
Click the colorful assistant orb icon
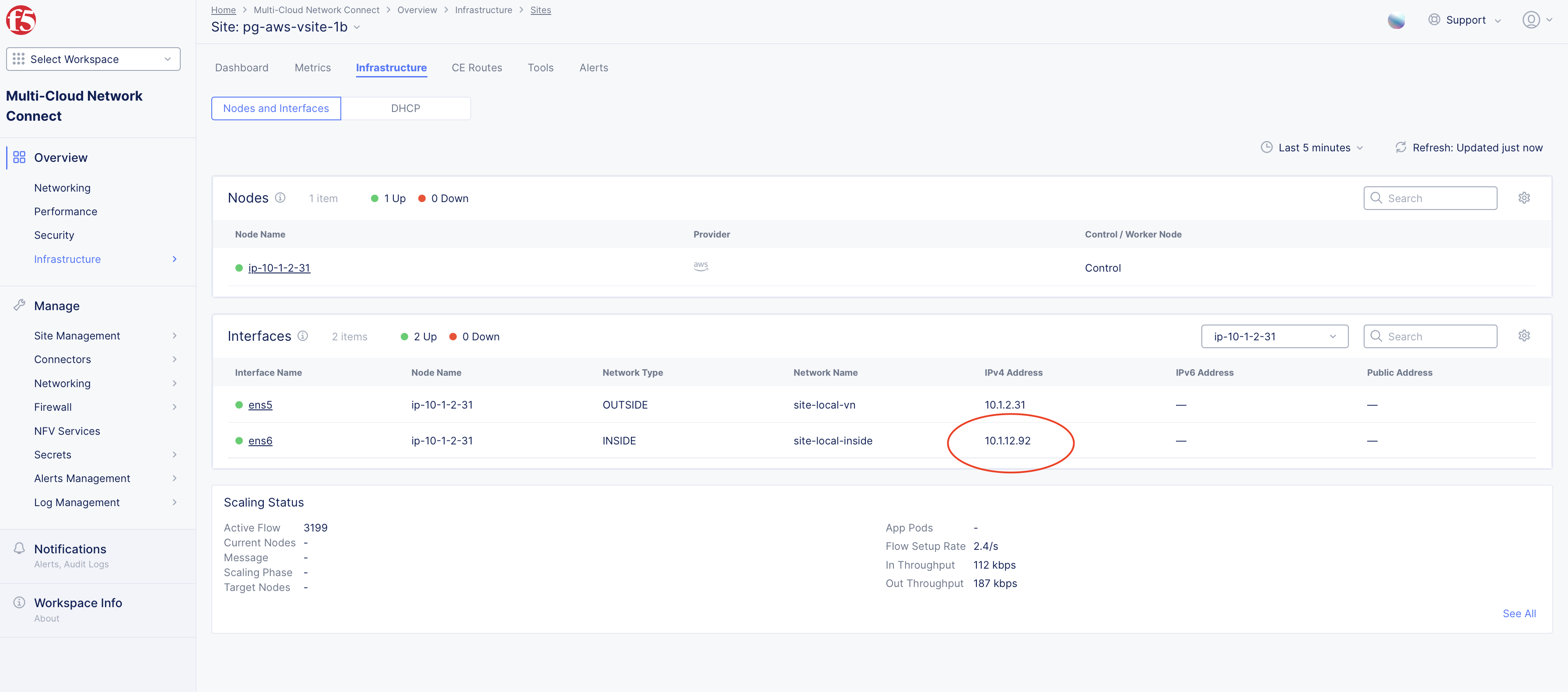[x=1396, y=20]
